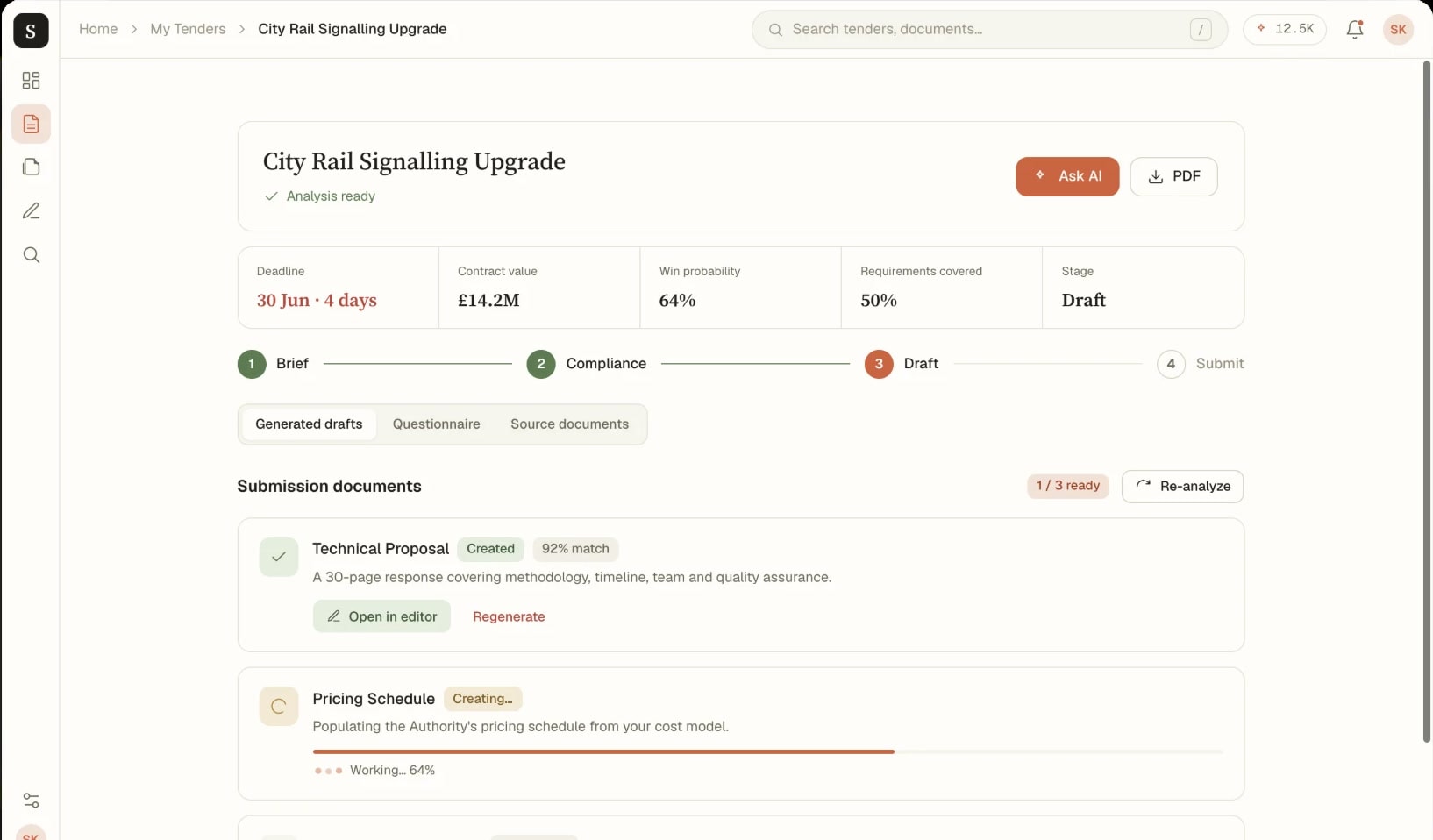Select step 4 Submit

1201,364
